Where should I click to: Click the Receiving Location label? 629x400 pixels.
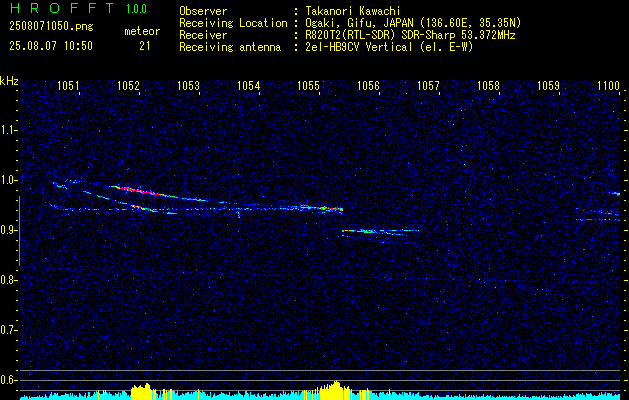tap(233, 23)
